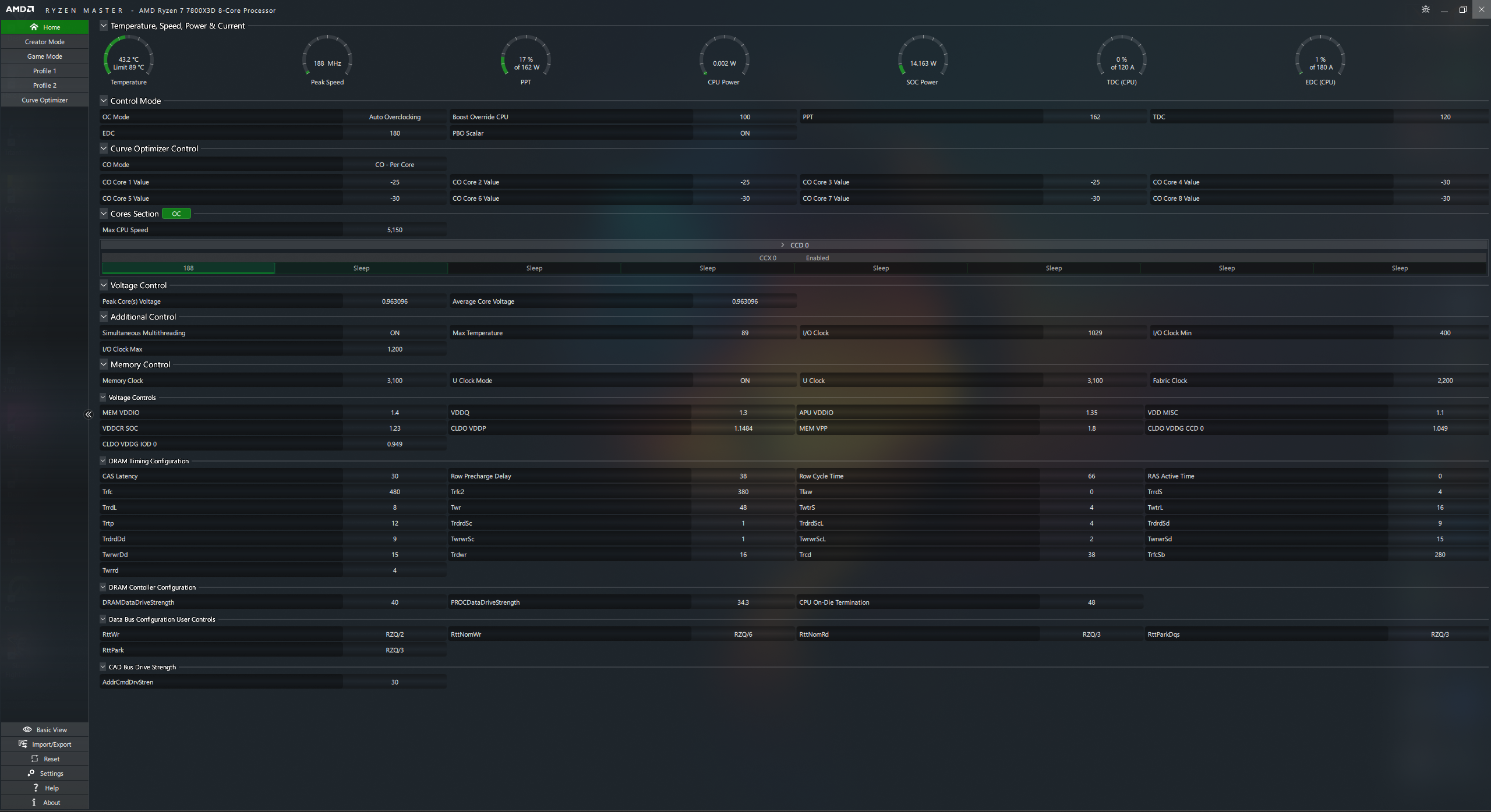Collapse sidebar with double chevron icon
The image size is (1491, 812).
pos(89,414)
